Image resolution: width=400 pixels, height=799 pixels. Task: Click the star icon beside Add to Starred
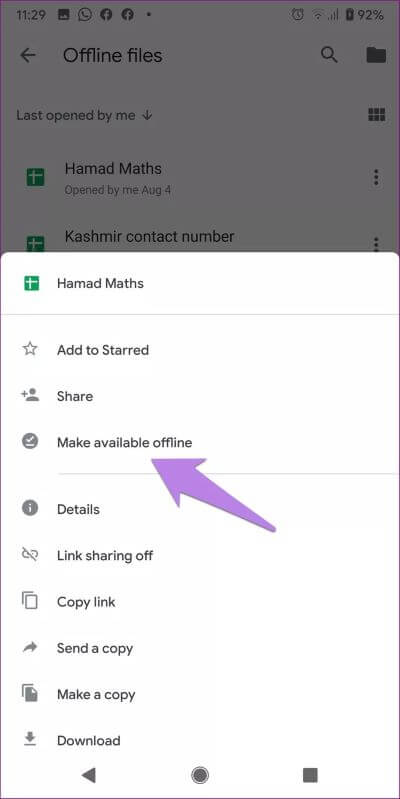(x=30, y=350)
